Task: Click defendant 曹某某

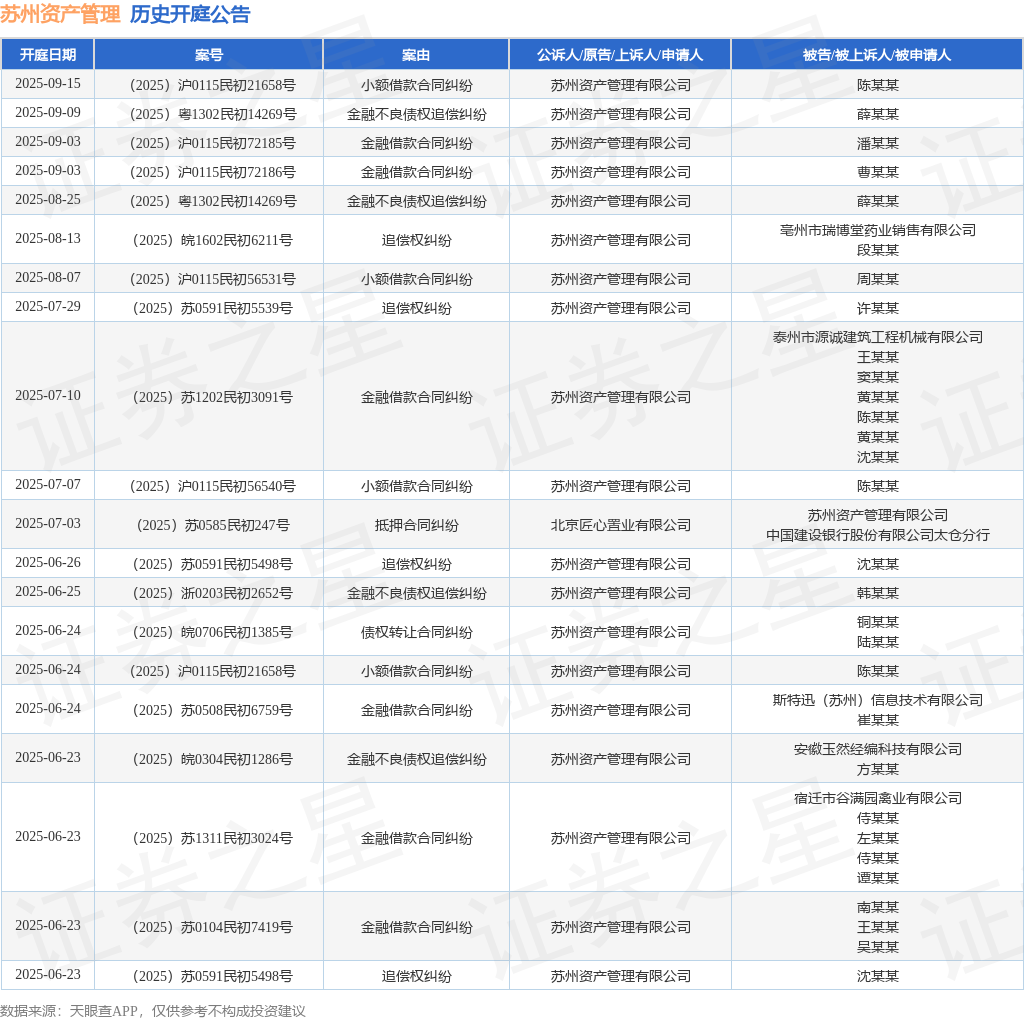Action: pos(878,172)
